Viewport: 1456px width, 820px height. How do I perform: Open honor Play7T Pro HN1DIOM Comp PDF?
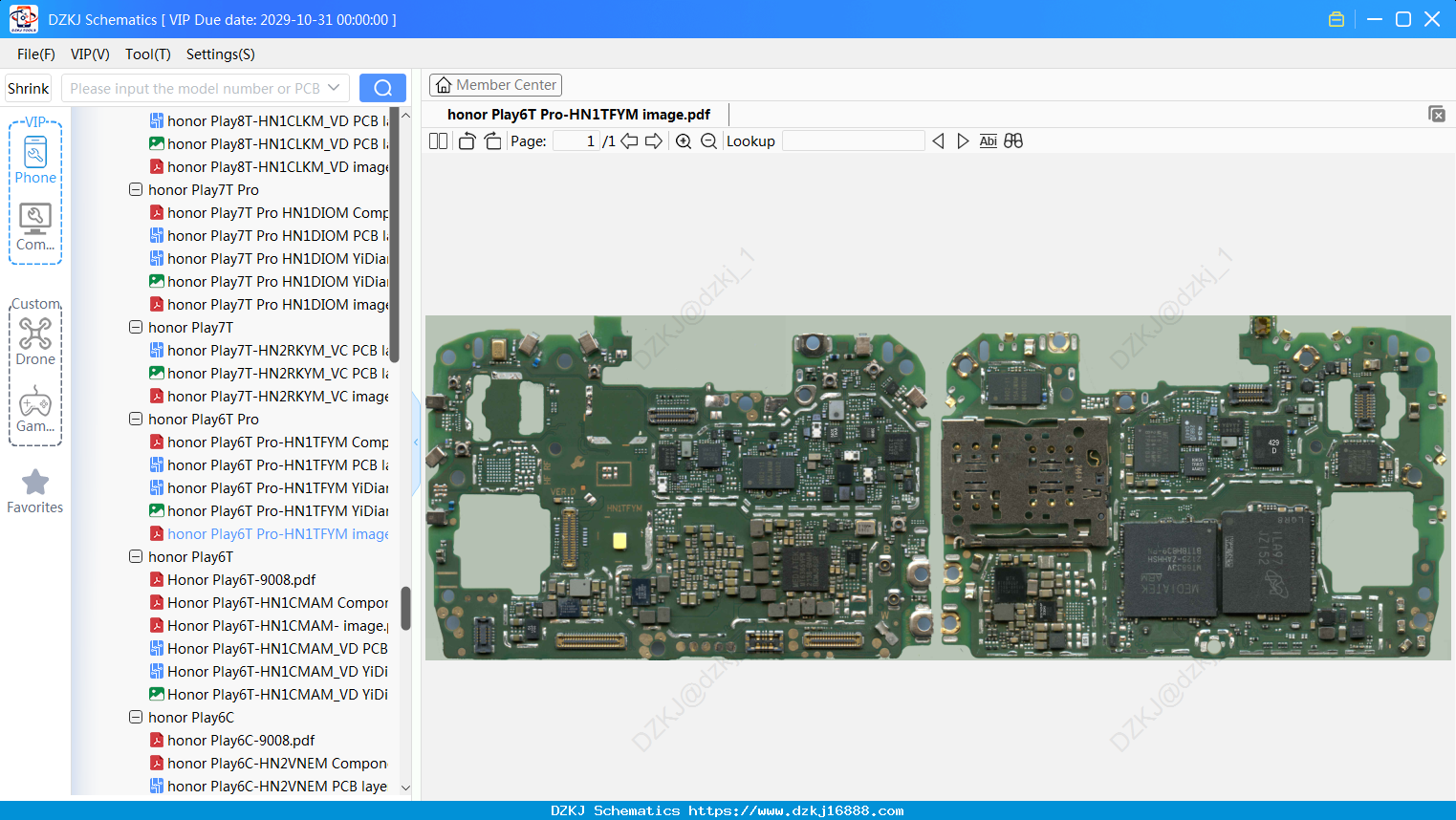point(269,213)
